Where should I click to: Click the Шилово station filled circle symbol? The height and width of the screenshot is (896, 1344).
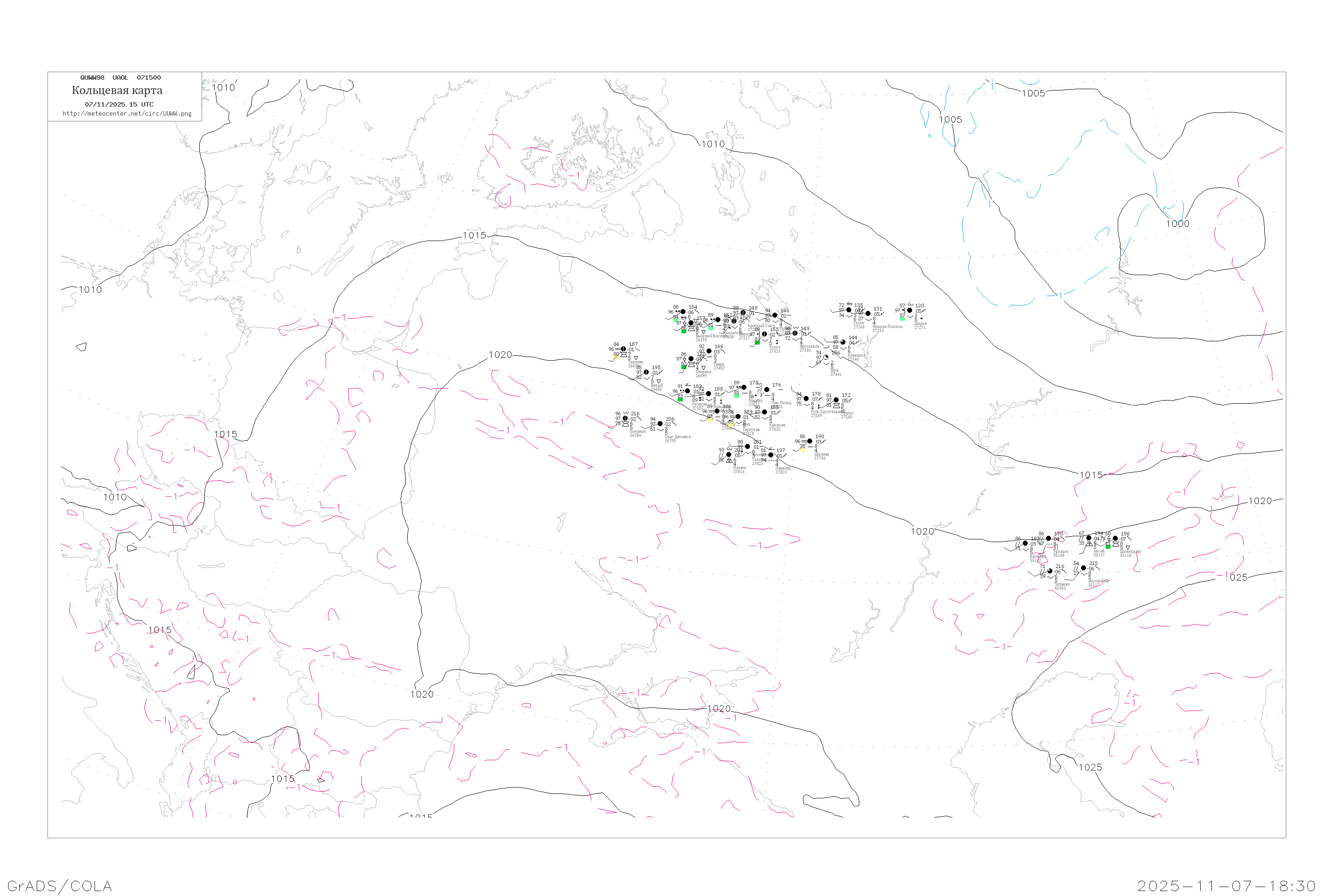(x=810, y=441)
